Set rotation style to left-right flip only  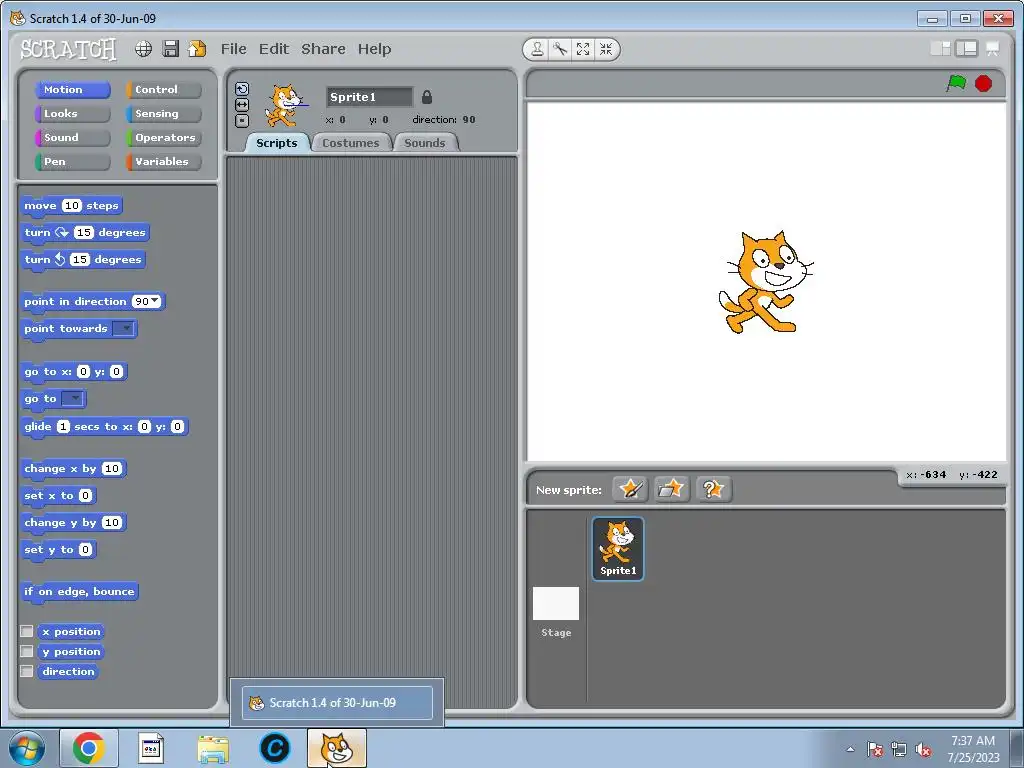pyautogui.click(x=242, y=104)
